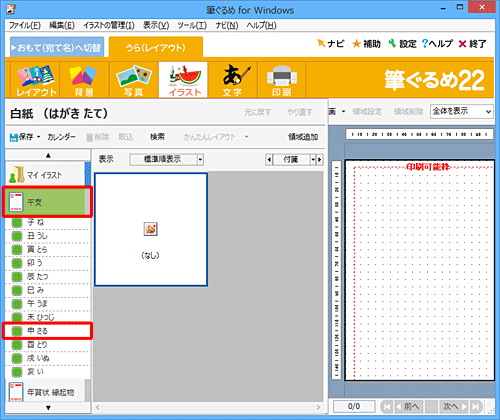
Task: Click the 検索 search button
Action: pyautogui.click(x=157, y=137)
